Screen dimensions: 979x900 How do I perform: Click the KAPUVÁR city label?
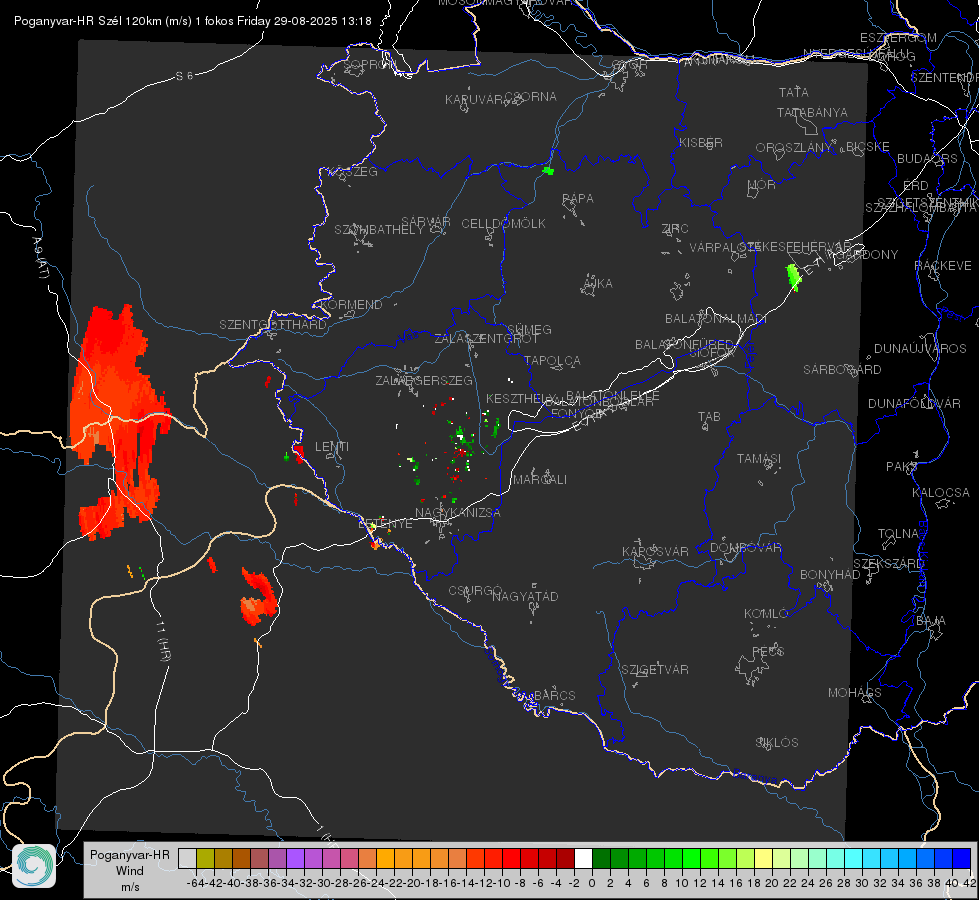pos(475,100)
